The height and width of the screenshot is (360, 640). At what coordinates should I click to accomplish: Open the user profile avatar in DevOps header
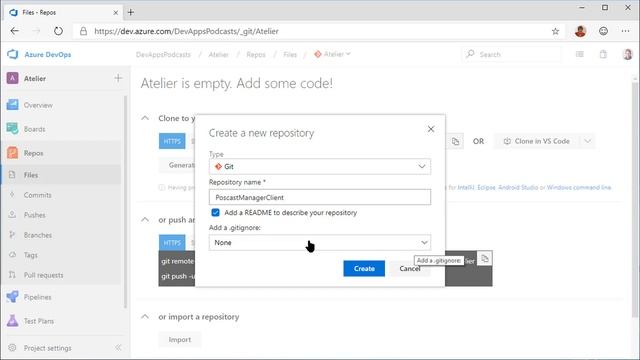pyautogui.click(x=628, y=54)
